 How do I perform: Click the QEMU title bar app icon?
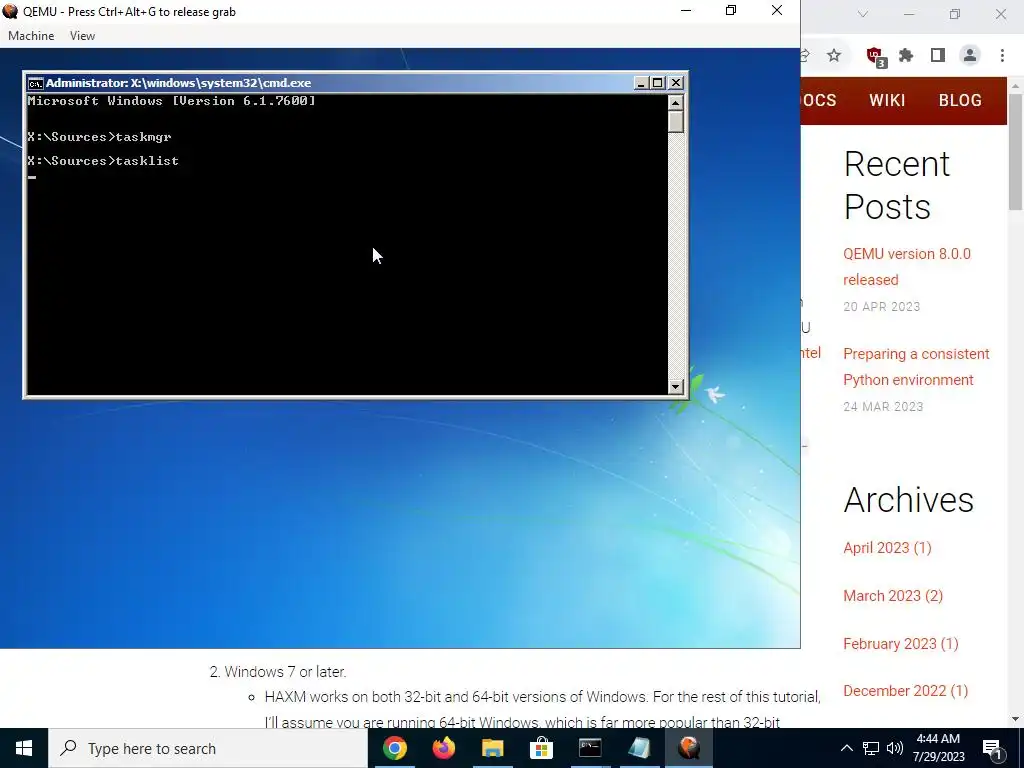pyautogui.click(x=10, y=11)
